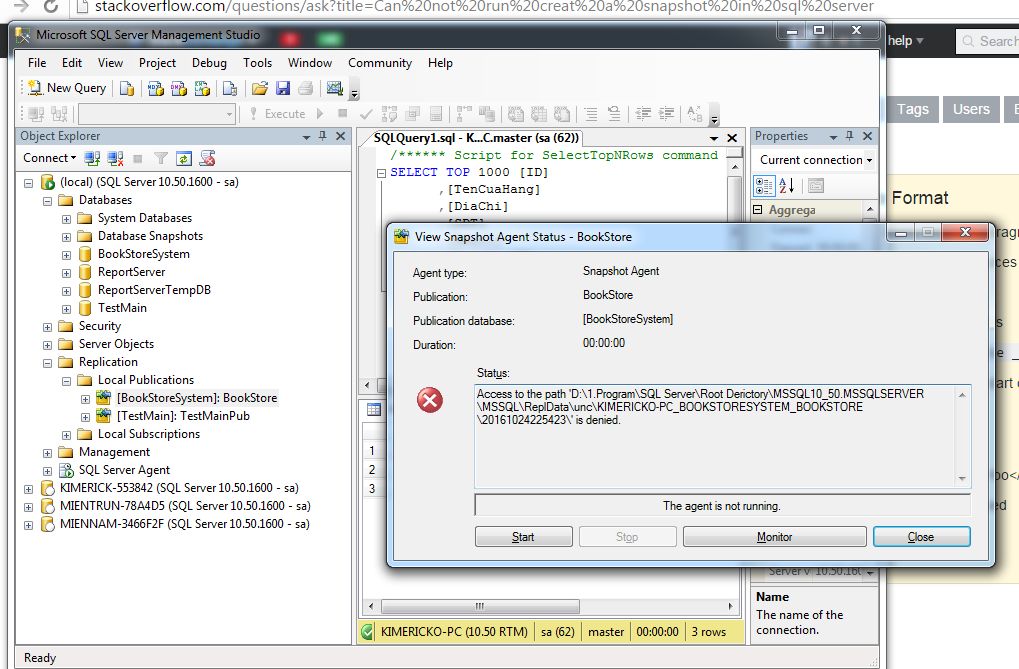Click the Save disk icon
The height and width of the screenshot is (669, 1019).
pyautogui.click(x=283, y=88)
